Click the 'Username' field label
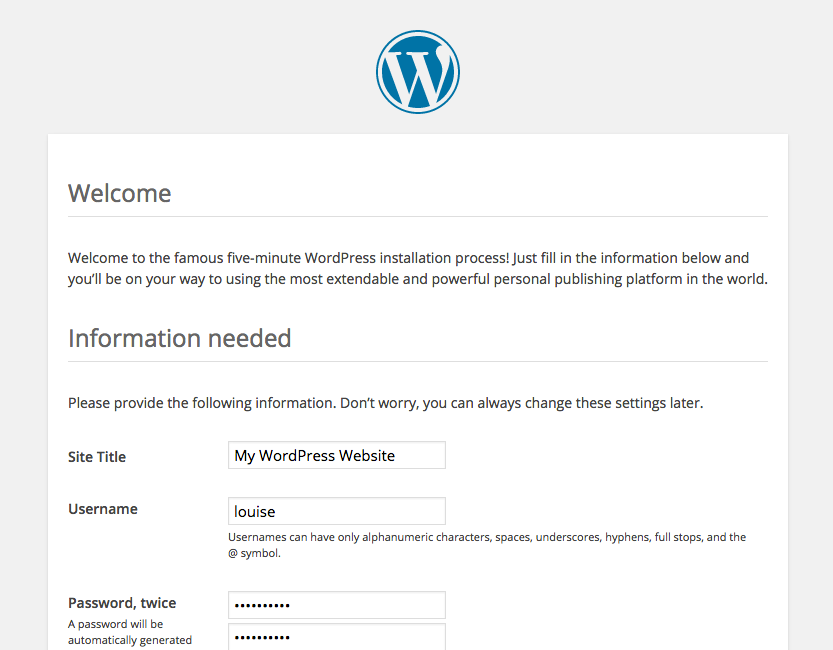The image size is (833, 650). (x=102, y=509)
